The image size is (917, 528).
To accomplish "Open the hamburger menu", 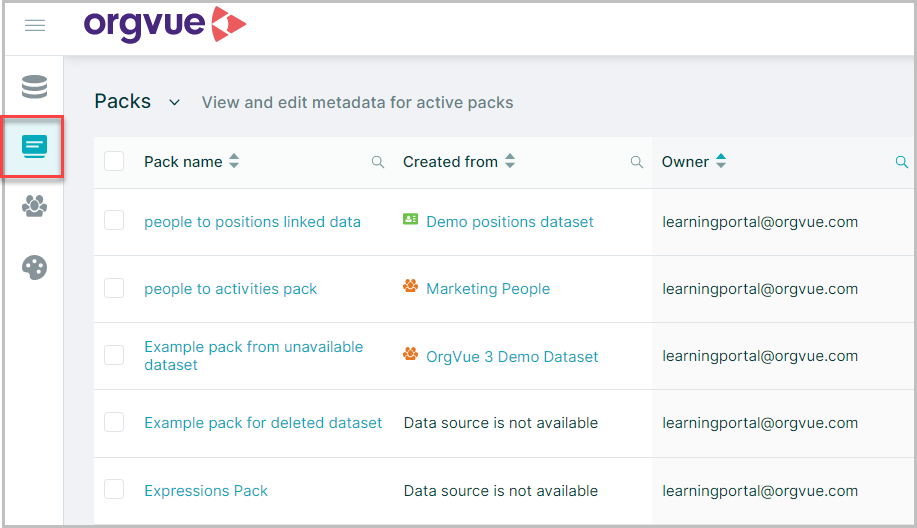I will click(35, 25).
